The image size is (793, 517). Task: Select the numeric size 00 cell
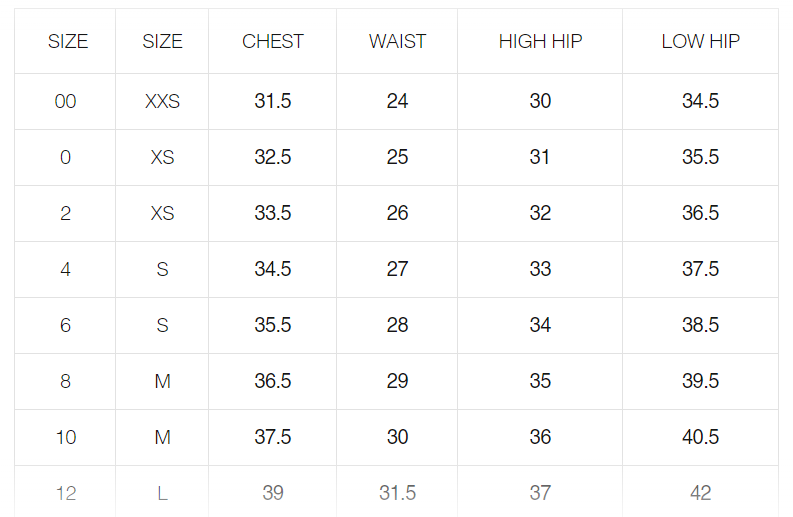click(65, 101)
